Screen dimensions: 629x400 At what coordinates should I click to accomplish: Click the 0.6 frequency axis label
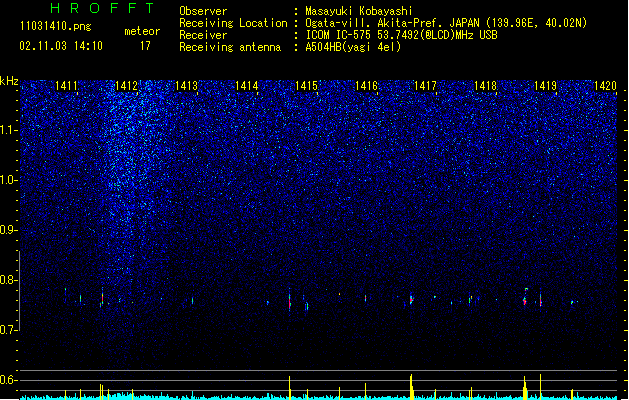coord(9,380)
